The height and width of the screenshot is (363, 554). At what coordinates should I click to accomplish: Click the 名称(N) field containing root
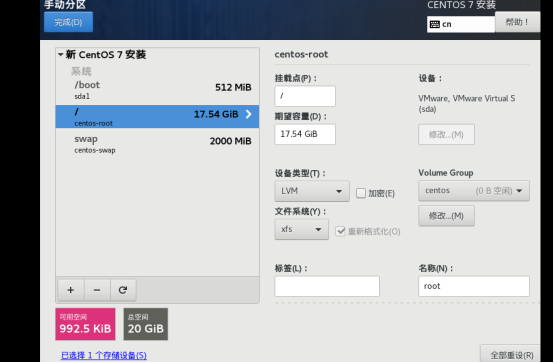pyautogui.click(x=474, y=286)
